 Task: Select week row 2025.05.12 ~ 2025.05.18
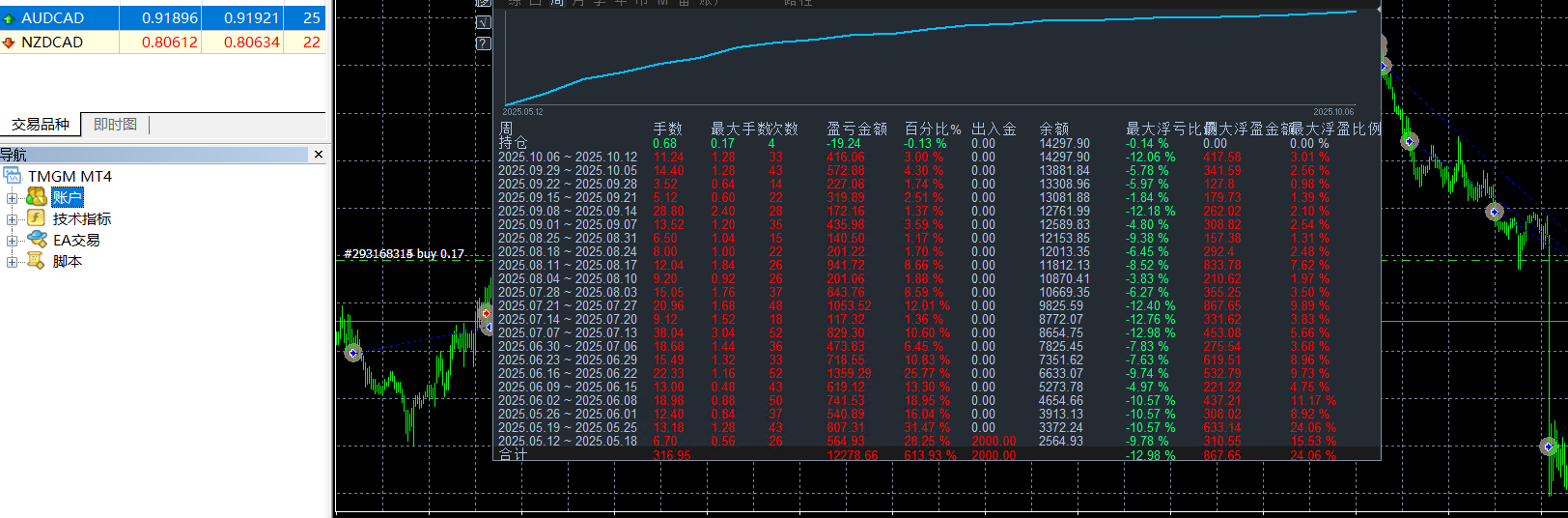pos(568,441)
